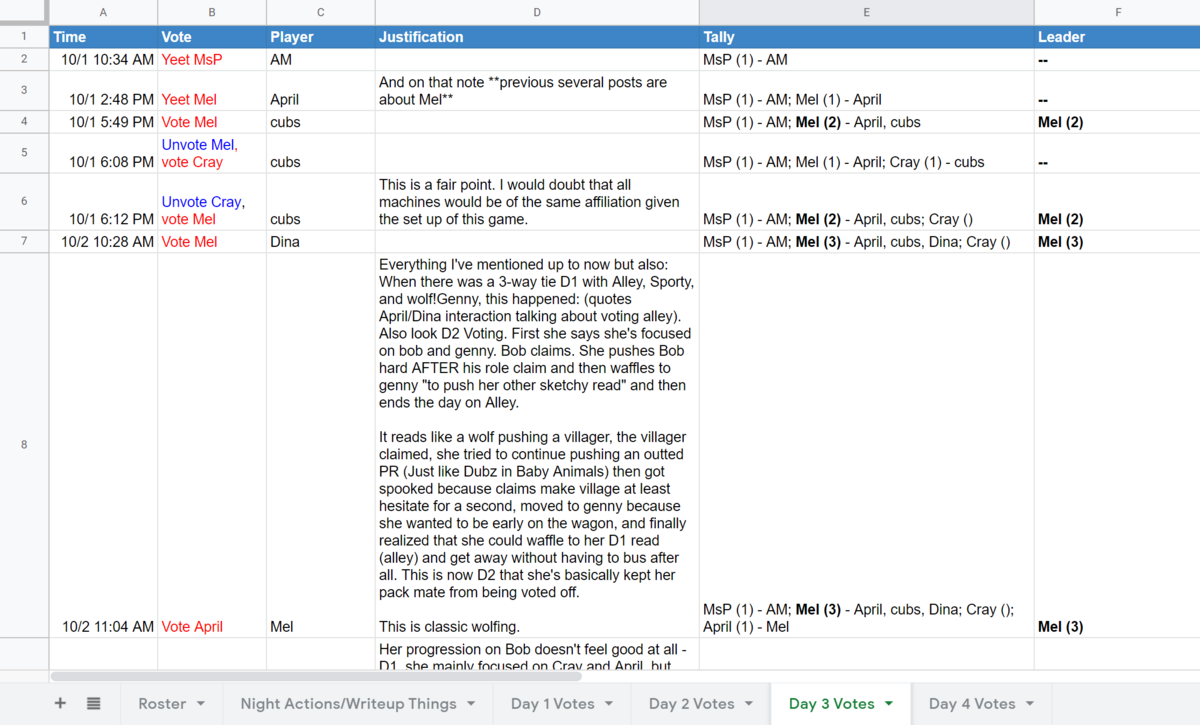The height and width of the screenshot is (725, 1200).
Task: Select row 4 header number
Action: pyautogui.click(x=24, y=122)
